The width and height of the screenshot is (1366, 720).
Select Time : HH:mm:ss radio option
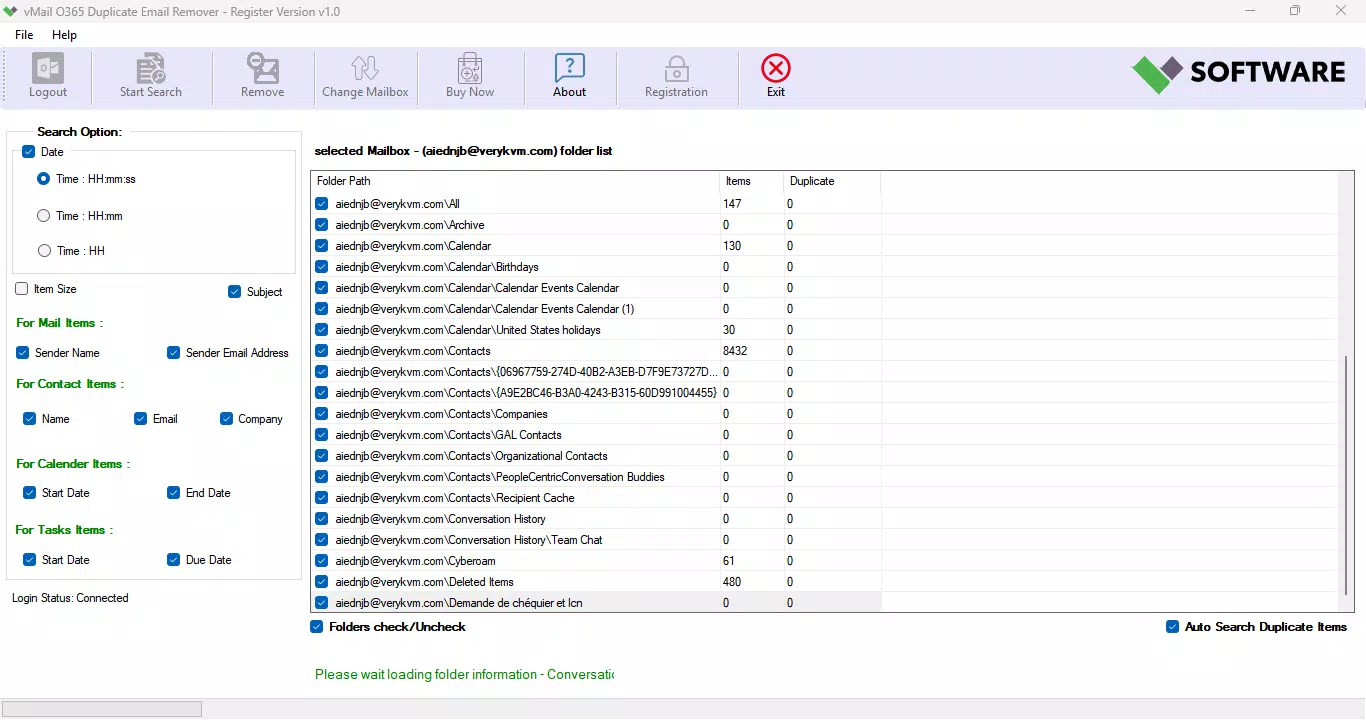[x=43, y=179]
